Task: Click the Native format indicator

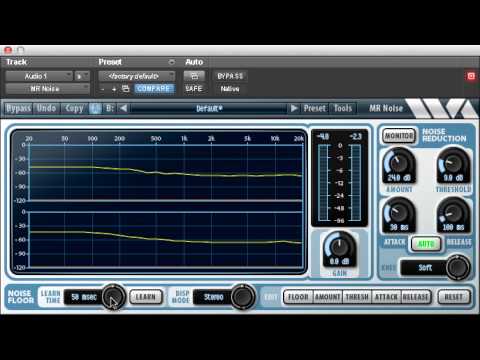Action: pyautogui.click(x=230, y=89)
